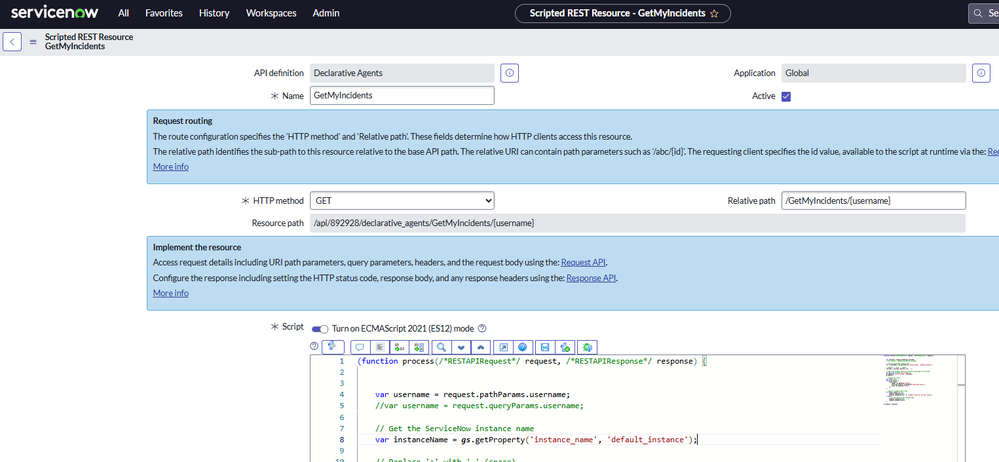Save the script with disk icon
This screenshot has height=462, width=999.
click(x=545, y=347)
